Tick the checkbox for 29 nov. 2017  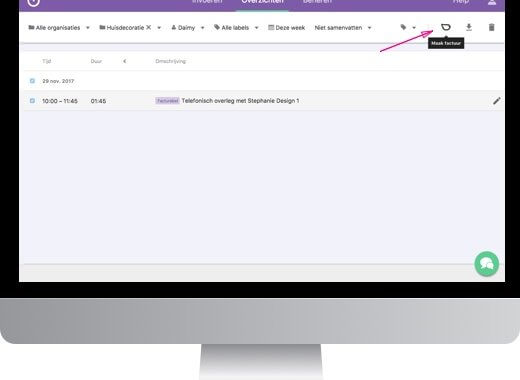pos(32,81)
